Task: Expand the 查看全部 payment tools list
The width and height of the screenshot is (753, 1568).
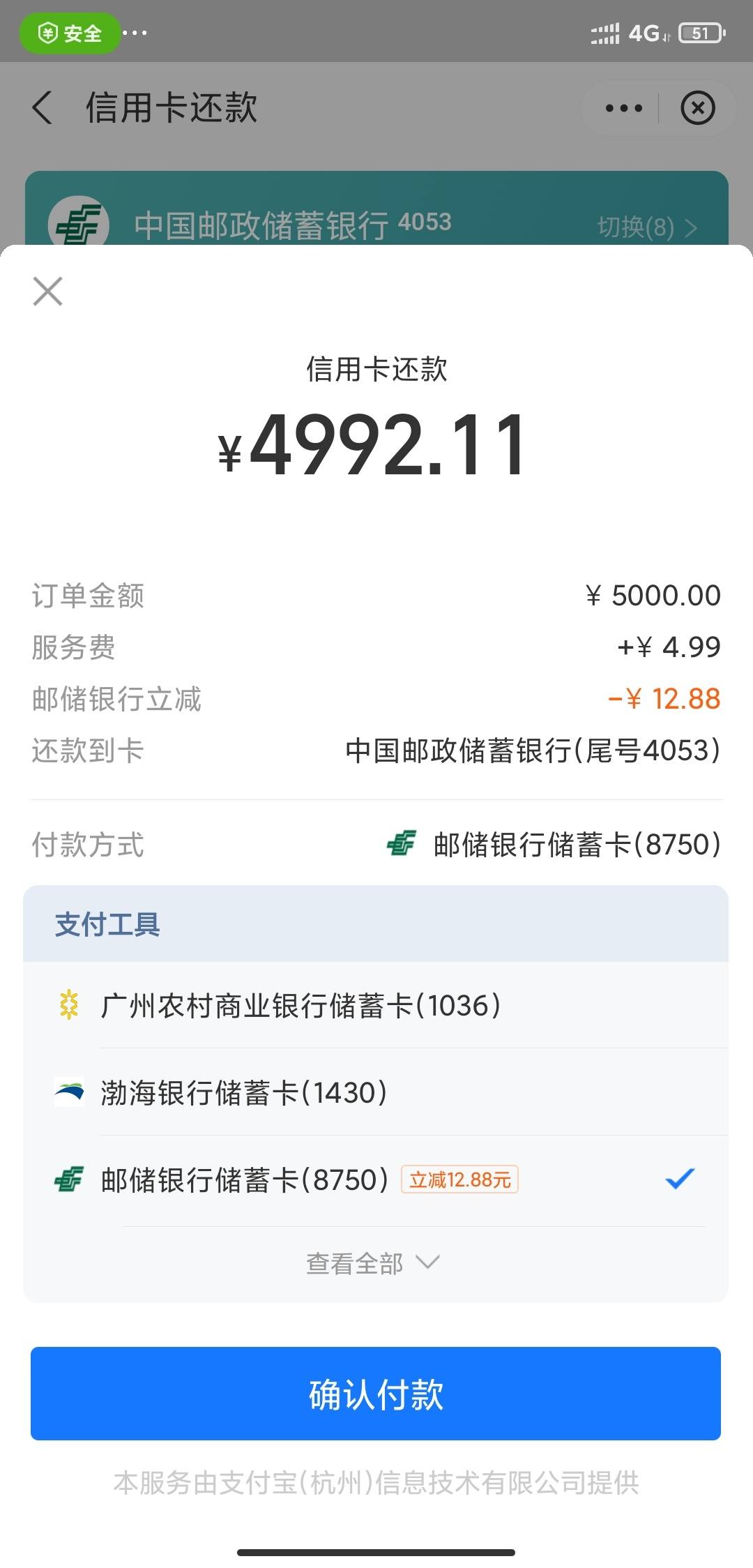Action: coord(373,1263)
